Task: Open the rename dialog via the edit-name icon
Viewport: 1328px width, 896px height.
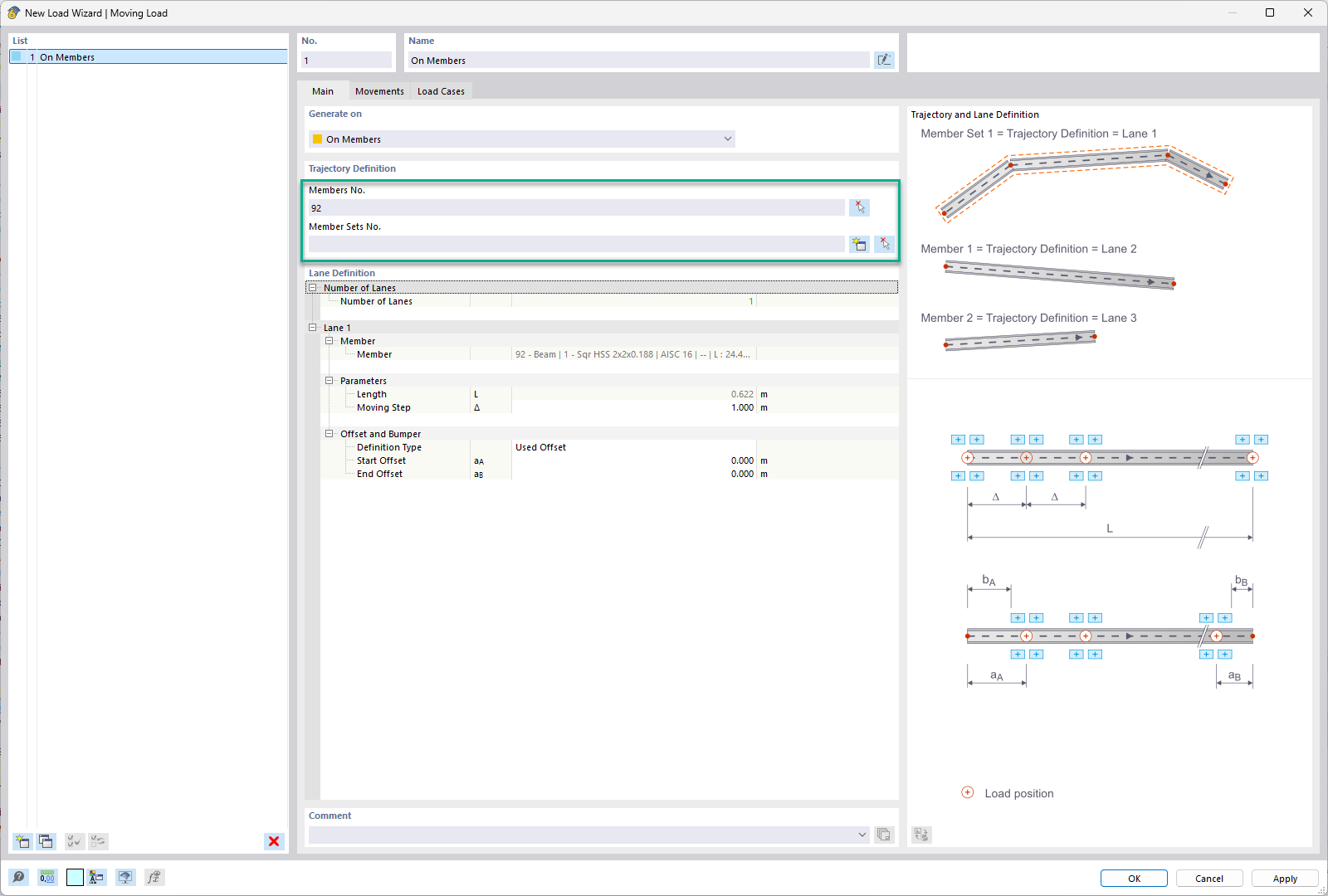Action: tap(885, 59)
